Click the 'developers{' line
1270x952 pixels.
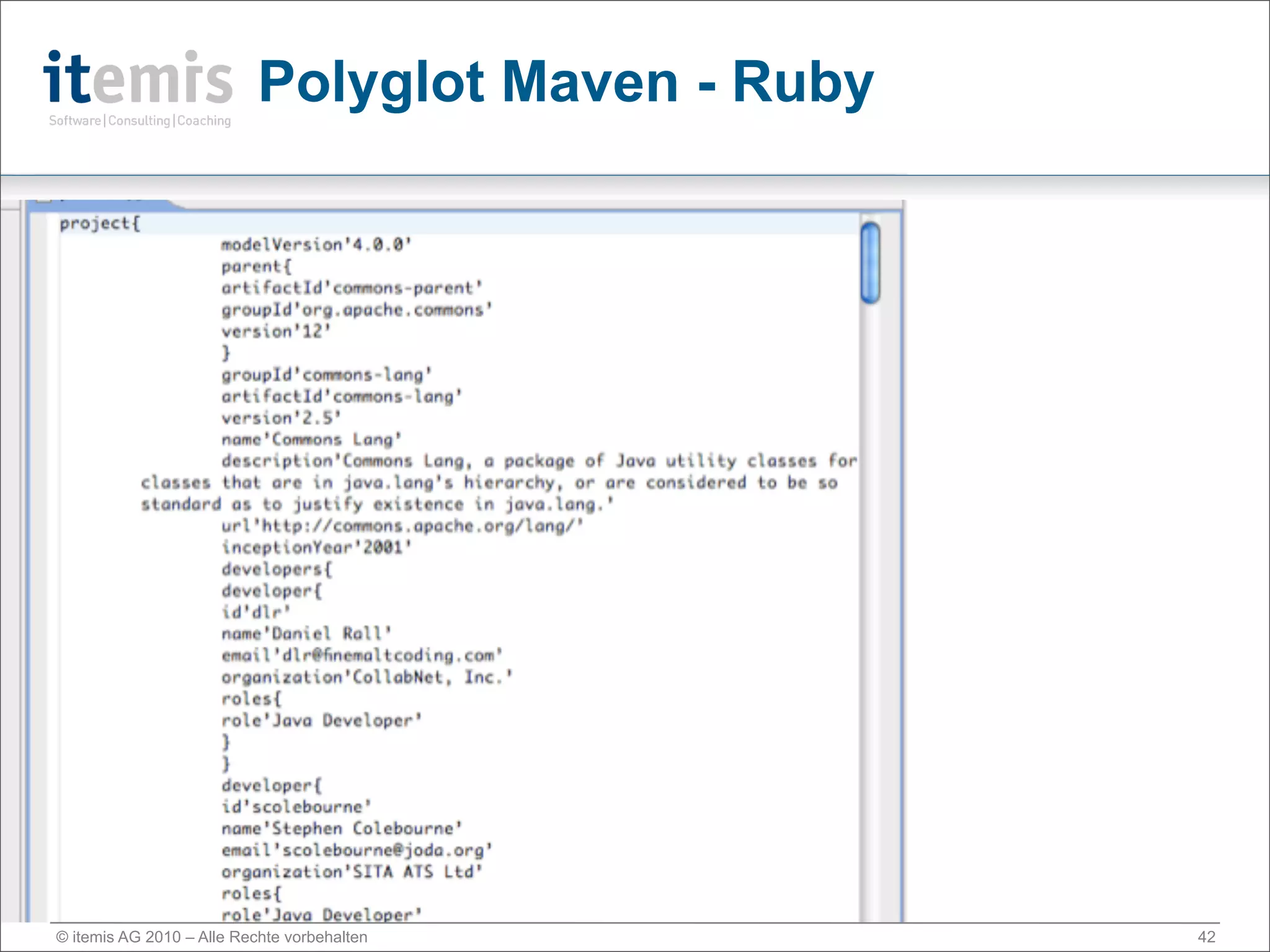pyautogui.click(x=277, y=570)
